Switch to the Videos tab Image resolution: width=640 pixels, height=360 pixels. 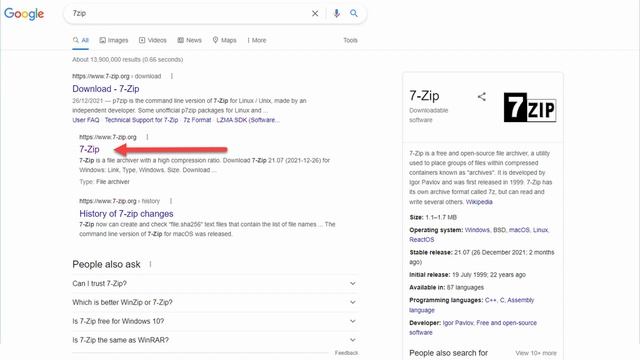click(x=153, y=40)
